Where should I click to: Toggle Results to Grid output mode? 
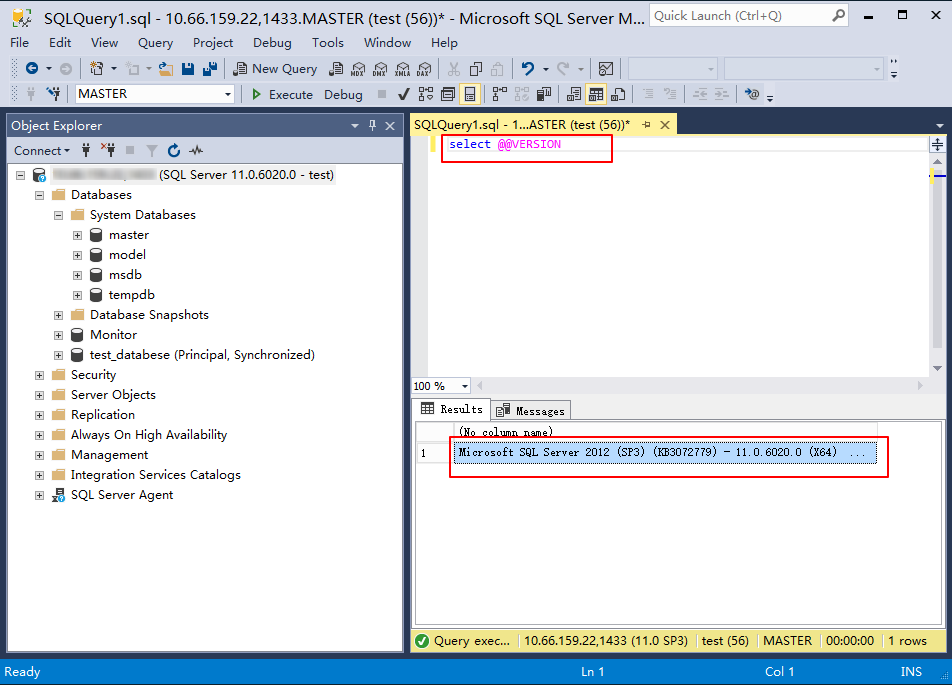click(596, 94)
